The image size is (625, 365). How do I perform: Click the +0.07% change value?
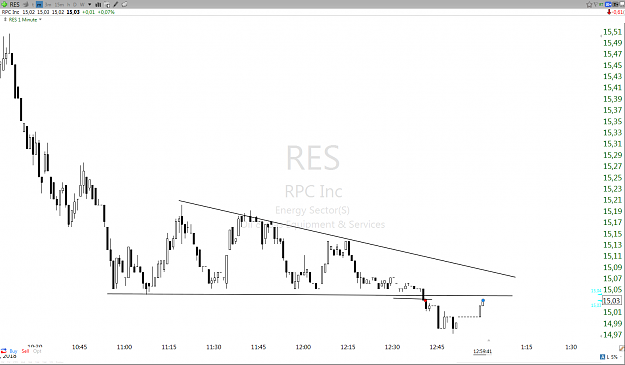[x=106, y=12]
